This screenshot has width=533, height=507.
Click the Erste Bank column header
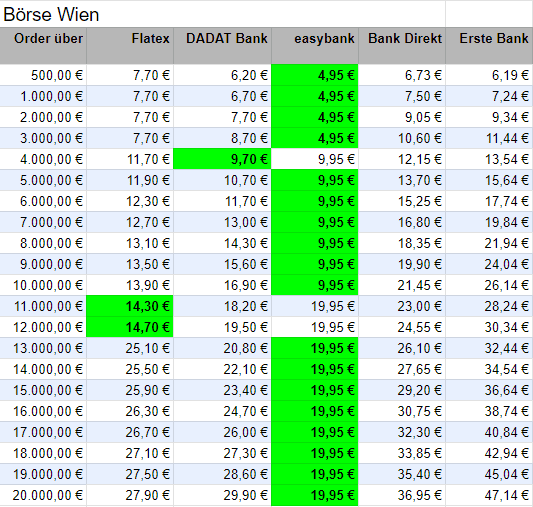(x=489, y=46)
